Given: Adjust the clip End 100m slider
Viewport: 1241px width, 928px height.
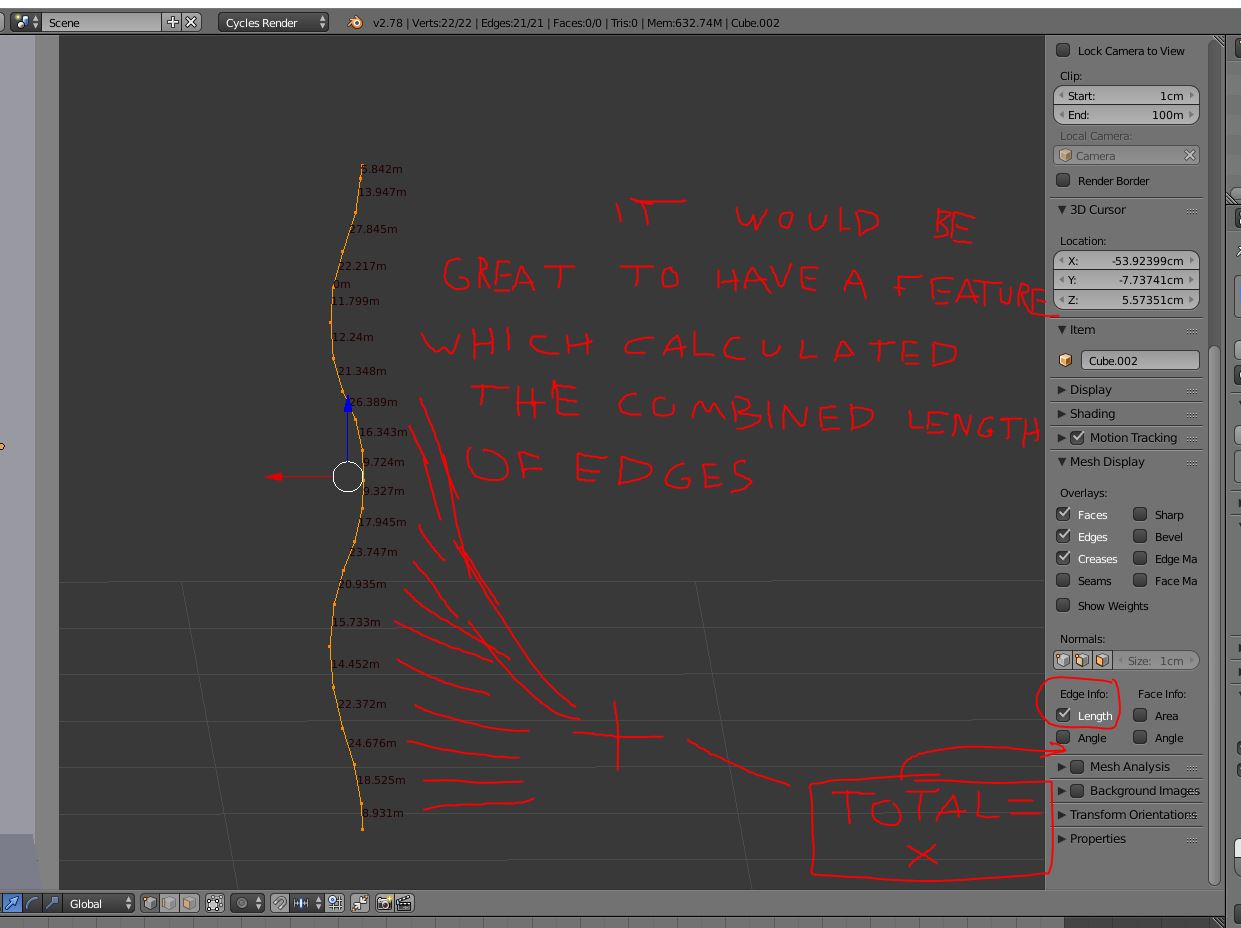Looking at the screenshot, I should (x=1126, y=115).
